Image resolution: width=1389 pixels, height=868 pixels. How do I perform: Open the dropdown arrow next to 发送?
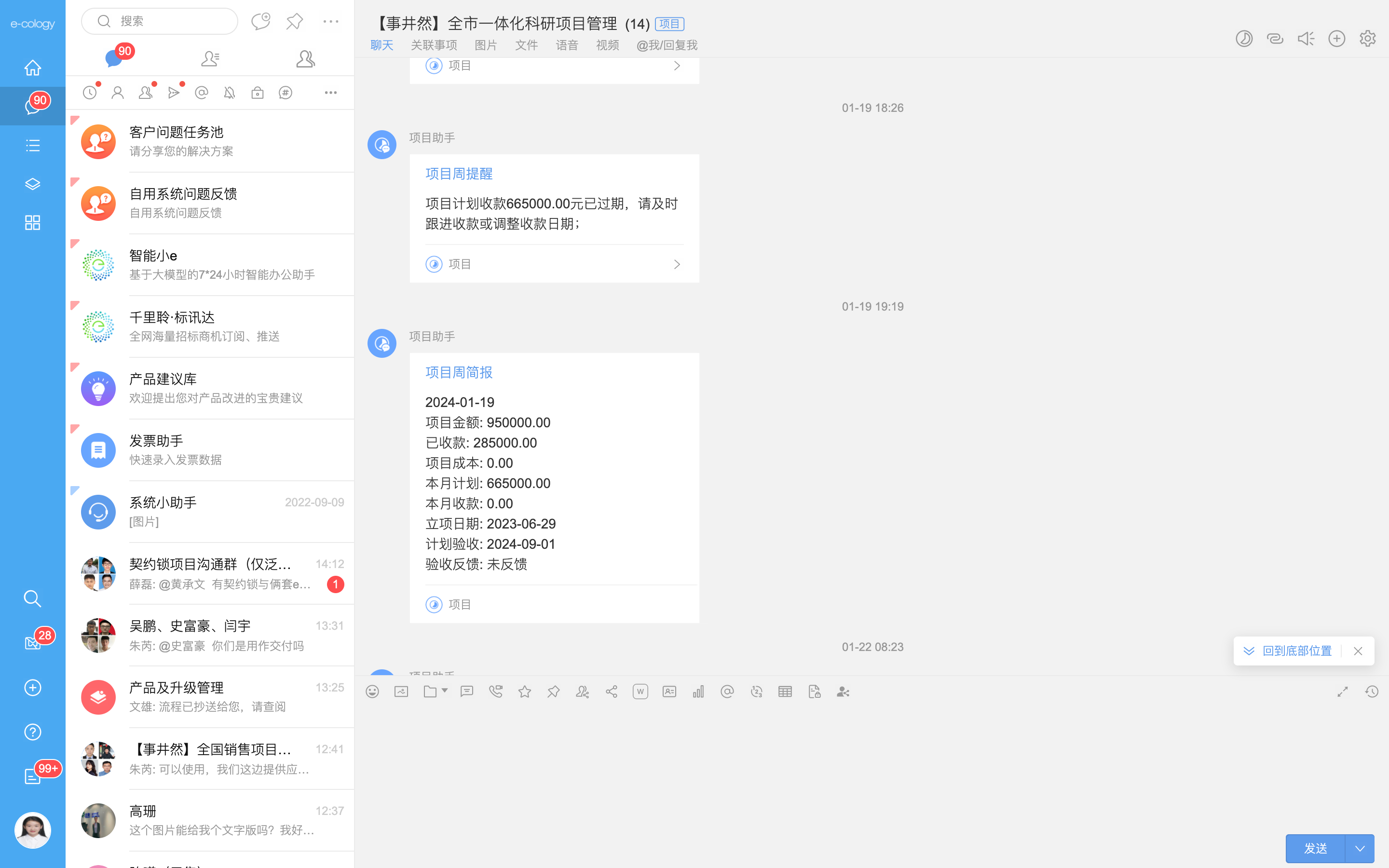1360,849
